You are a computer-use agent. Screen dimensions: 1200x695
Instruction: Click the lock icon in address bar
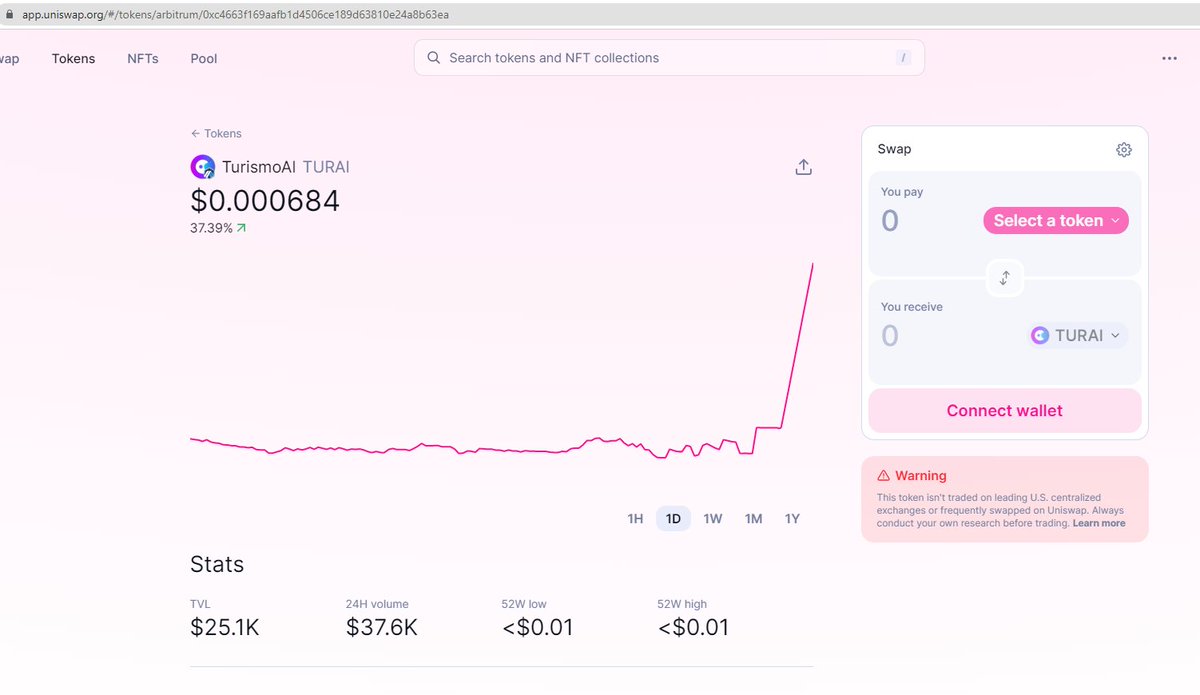tap(10, 15)
